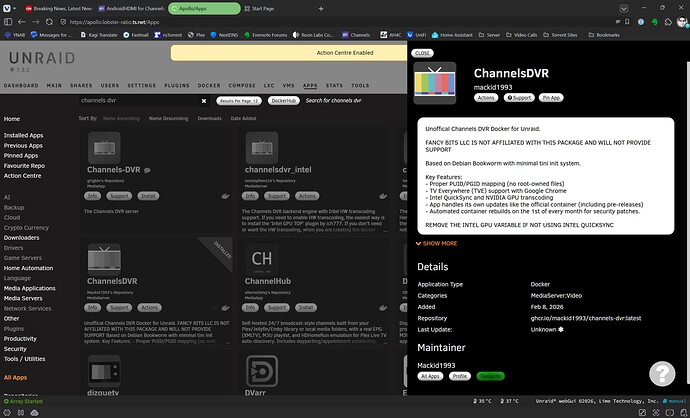Open the Plex bookmark
Viewport: 690px width, 418px height.
(196, 35)
